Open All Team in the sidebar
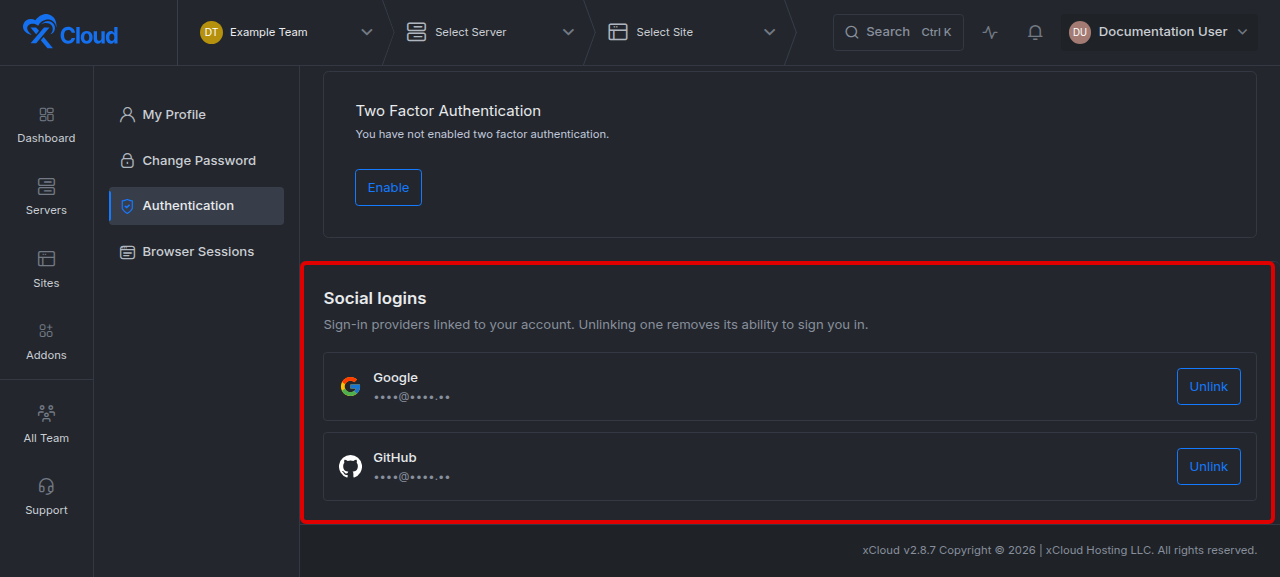The height and width of the screenshot is (577, 1280). 46,425
